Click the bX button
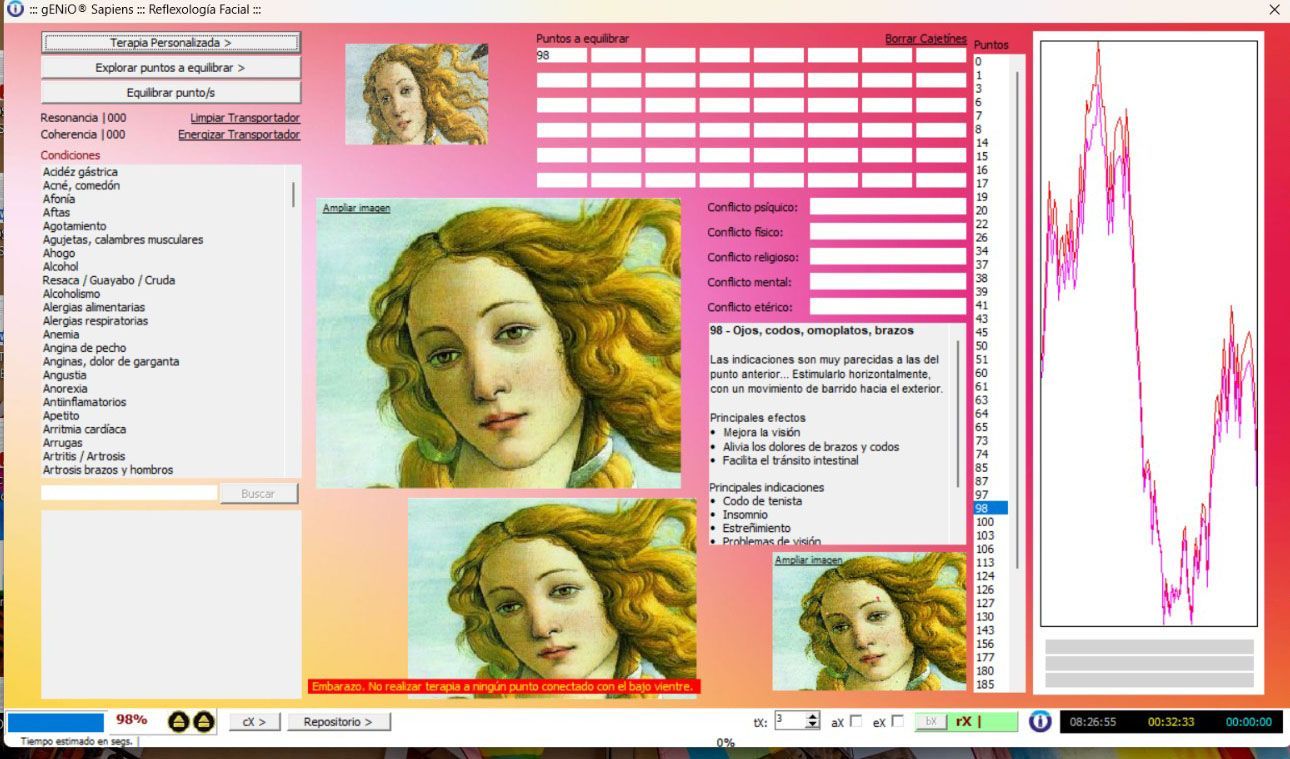1290x759 pixels. pyautogui.click(x=930, y=721)
